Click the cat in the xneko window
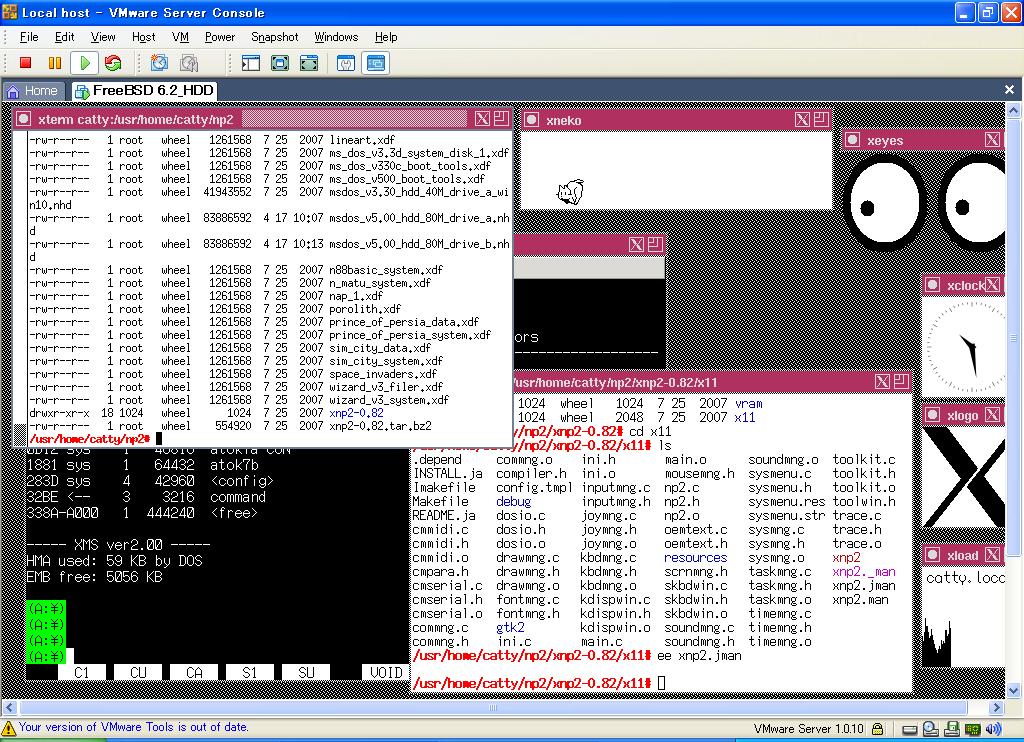The width and height of the screenshot is (1024, 742). tap(570, 192)
